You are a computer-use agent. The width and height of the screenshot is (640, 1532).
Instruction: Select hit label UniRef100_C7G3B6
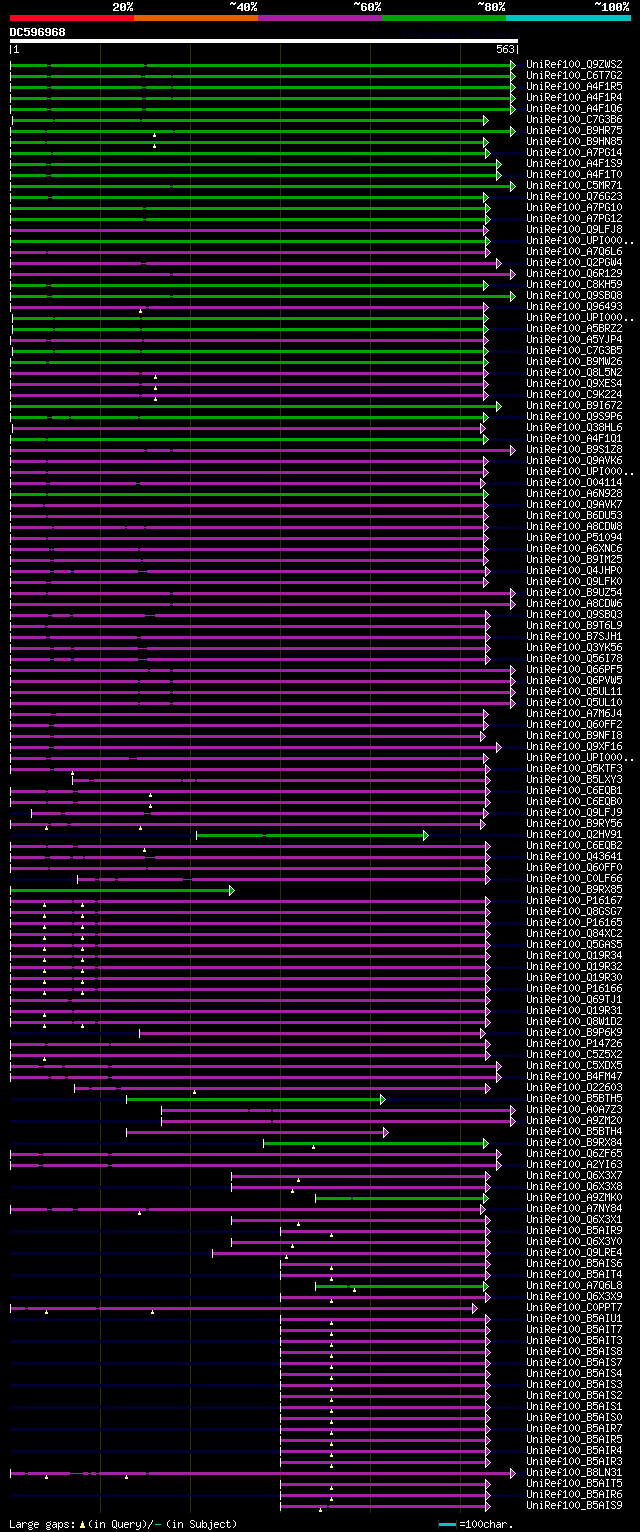(574, 119)
